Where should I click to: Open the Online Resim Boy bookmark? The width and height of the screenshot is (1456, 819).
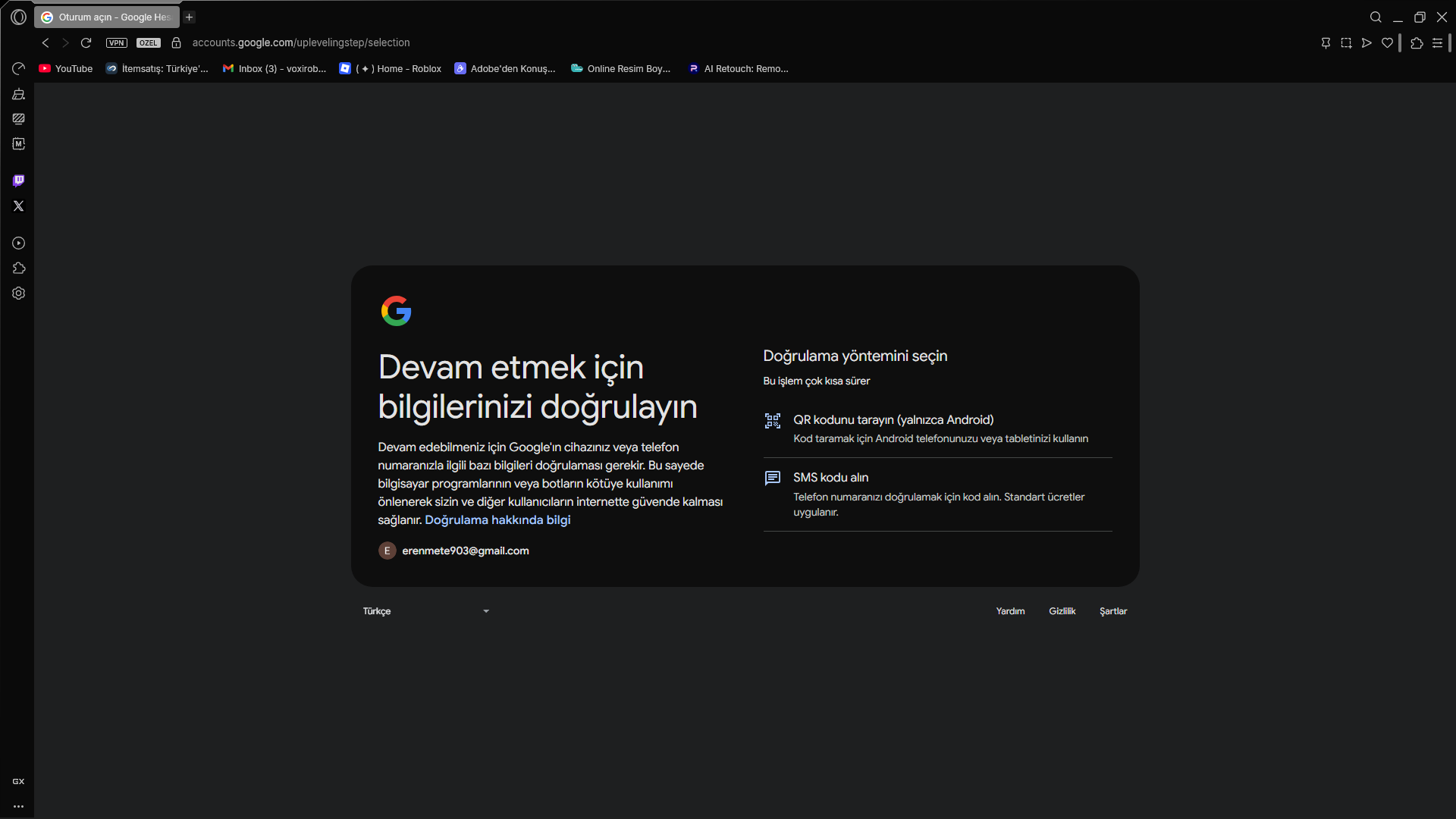(x=621, y=68)
